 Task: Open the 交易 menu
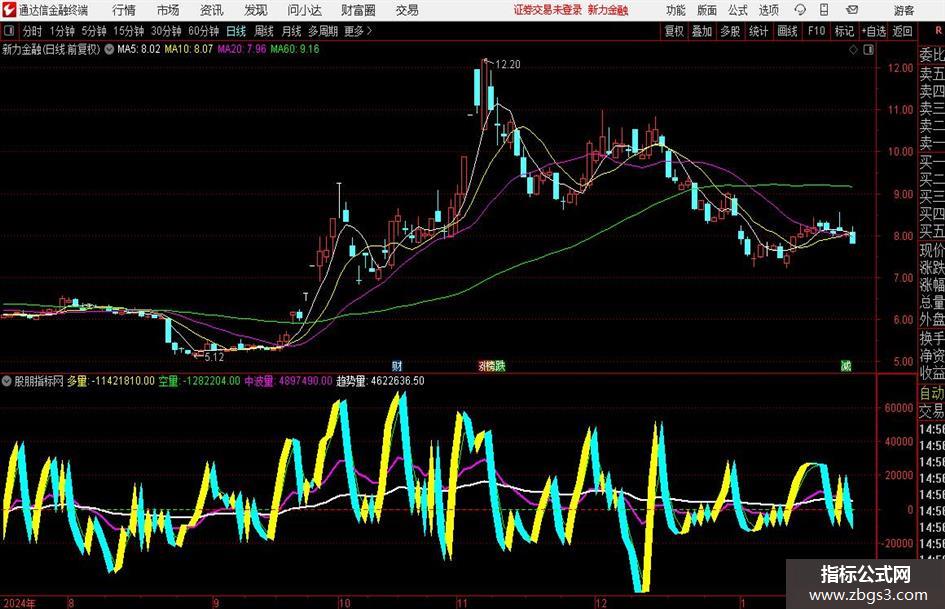coord(407,10)
